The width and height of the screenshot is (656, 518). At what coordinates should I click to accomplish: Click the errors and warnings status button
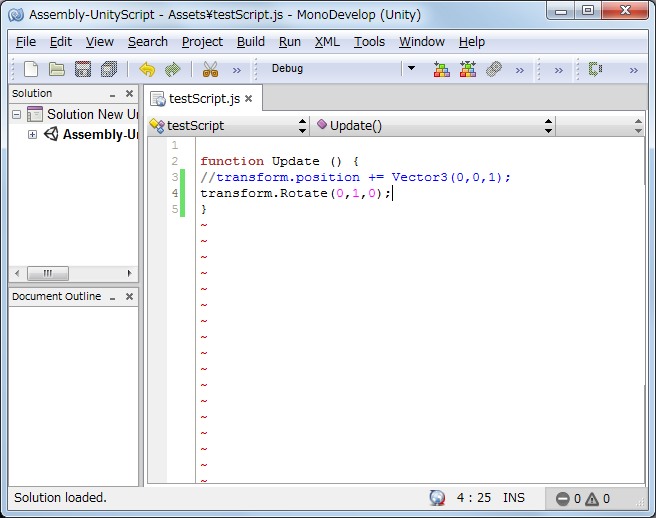click(x=583, y=498)
